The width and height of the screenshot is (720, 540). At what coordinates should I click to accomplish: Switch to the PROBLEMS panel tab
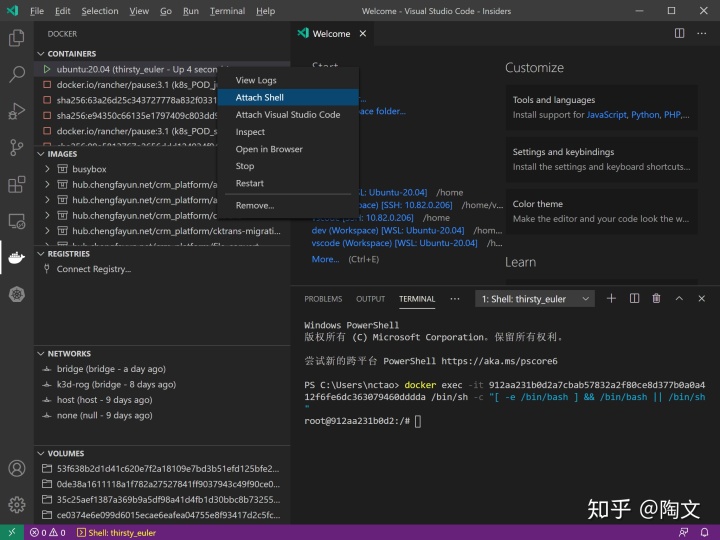(323, 299)
